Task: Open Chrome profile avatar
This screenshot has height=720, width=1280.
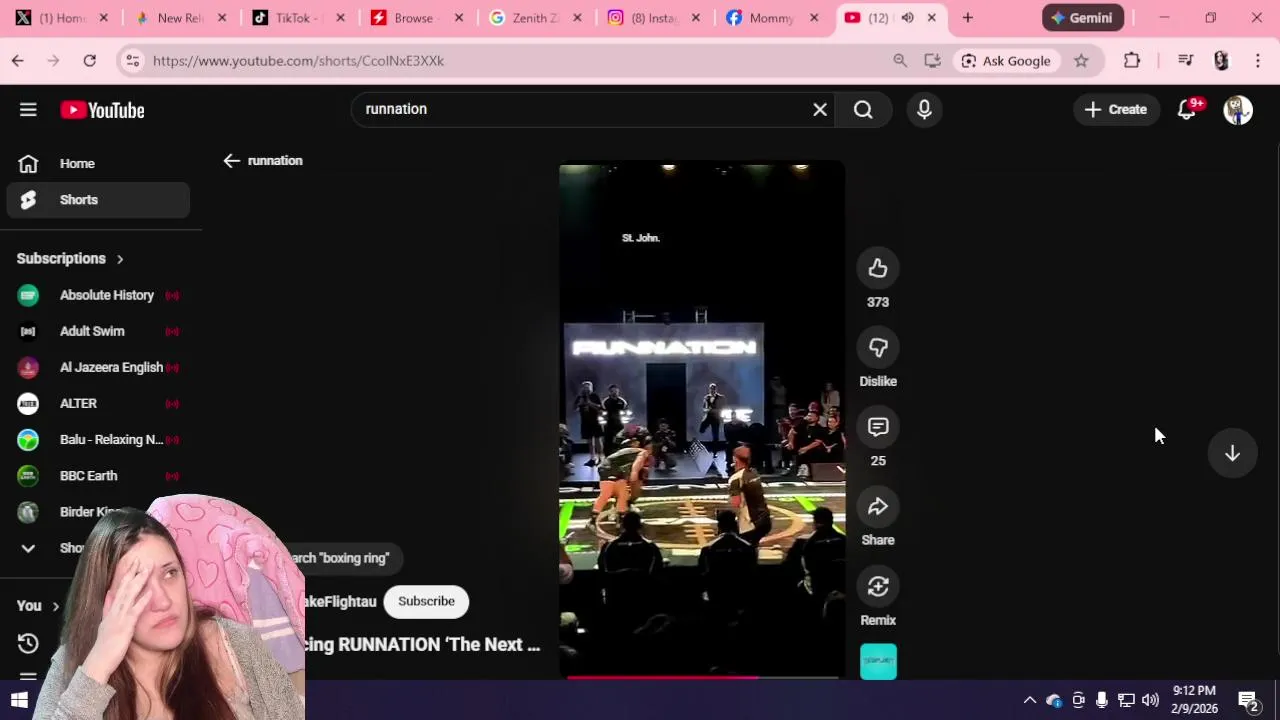Action: (x=1221, y=61)
